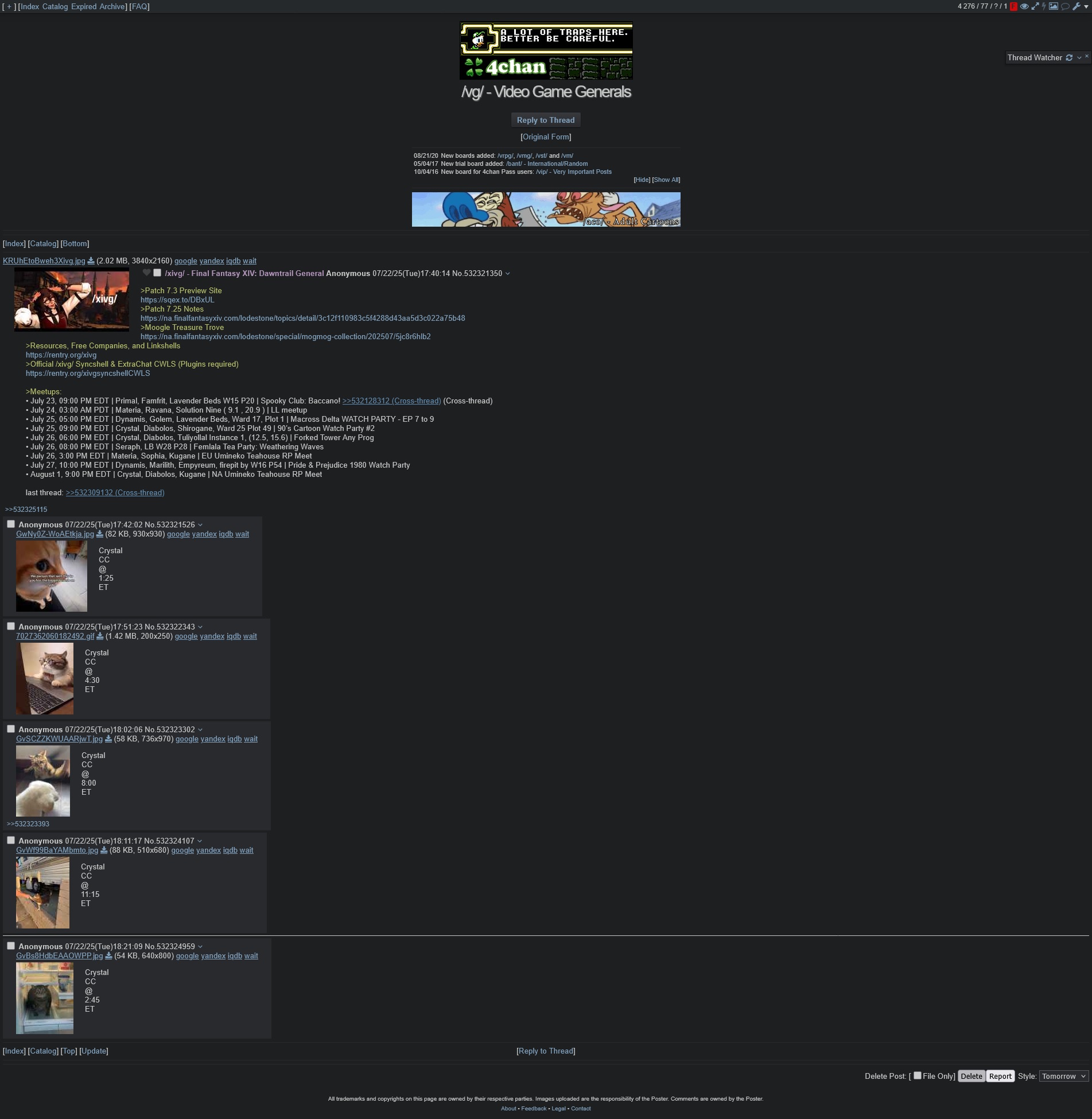The height and width of the screenshot is (1119, 1092).
Task: Click the lightning bolt icon in header
Action: click(1044, 6)
